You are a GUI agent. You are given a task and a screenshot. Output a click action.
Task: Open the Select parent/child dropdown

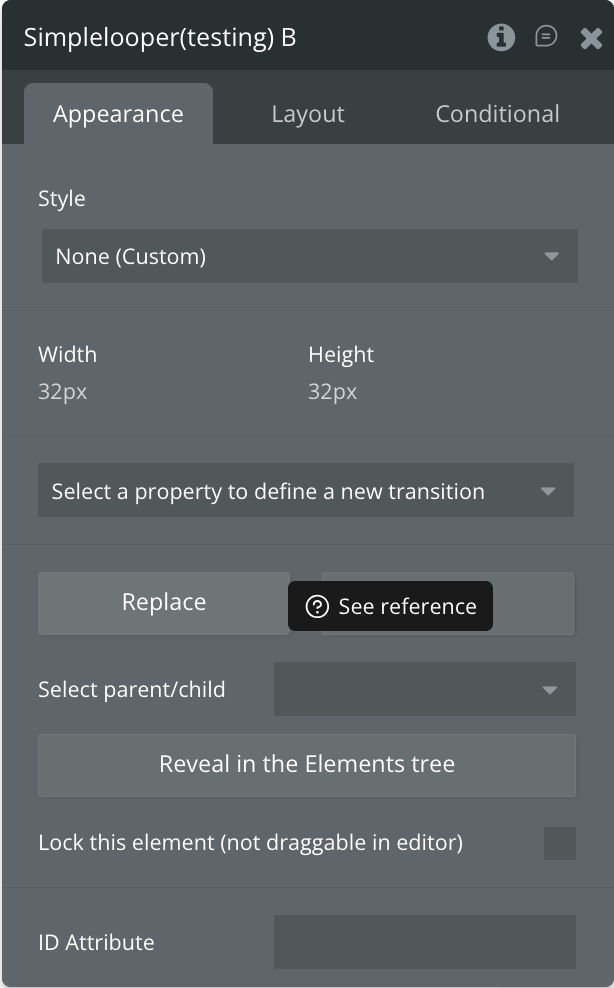(424, 689)
